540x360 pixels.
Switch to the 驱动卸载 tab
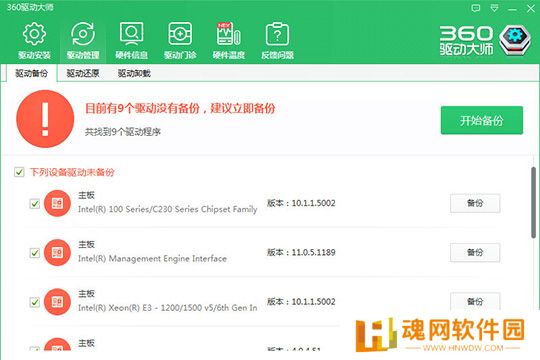[134, 73]
